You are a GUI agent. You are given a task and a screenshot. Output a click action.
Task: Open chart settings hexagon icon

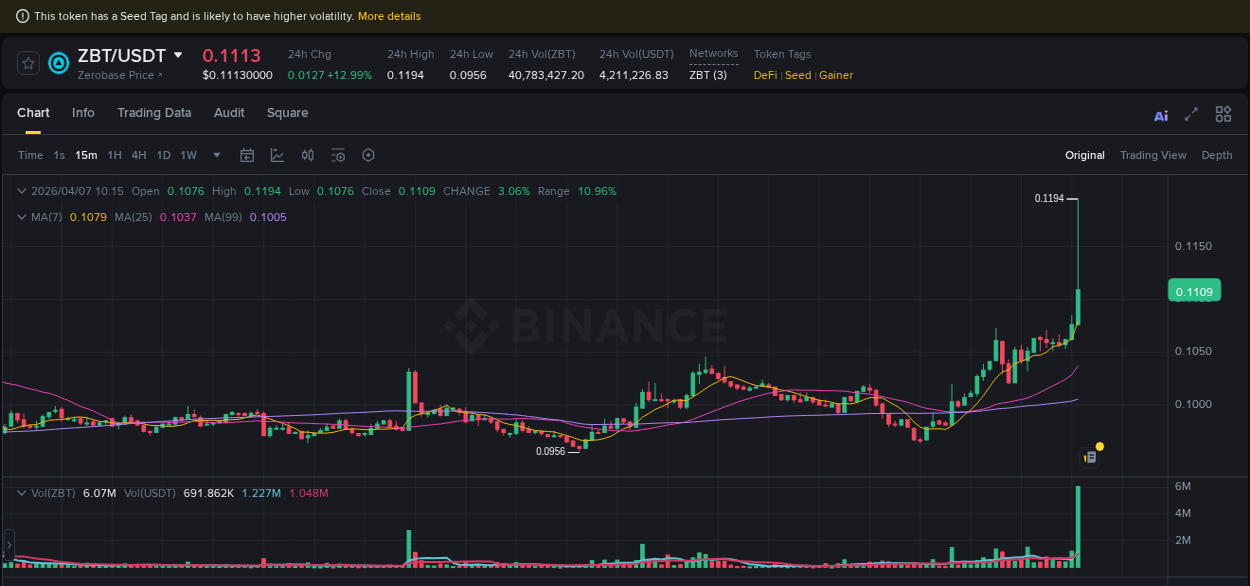pyautogui.click(x=368, y=155)
